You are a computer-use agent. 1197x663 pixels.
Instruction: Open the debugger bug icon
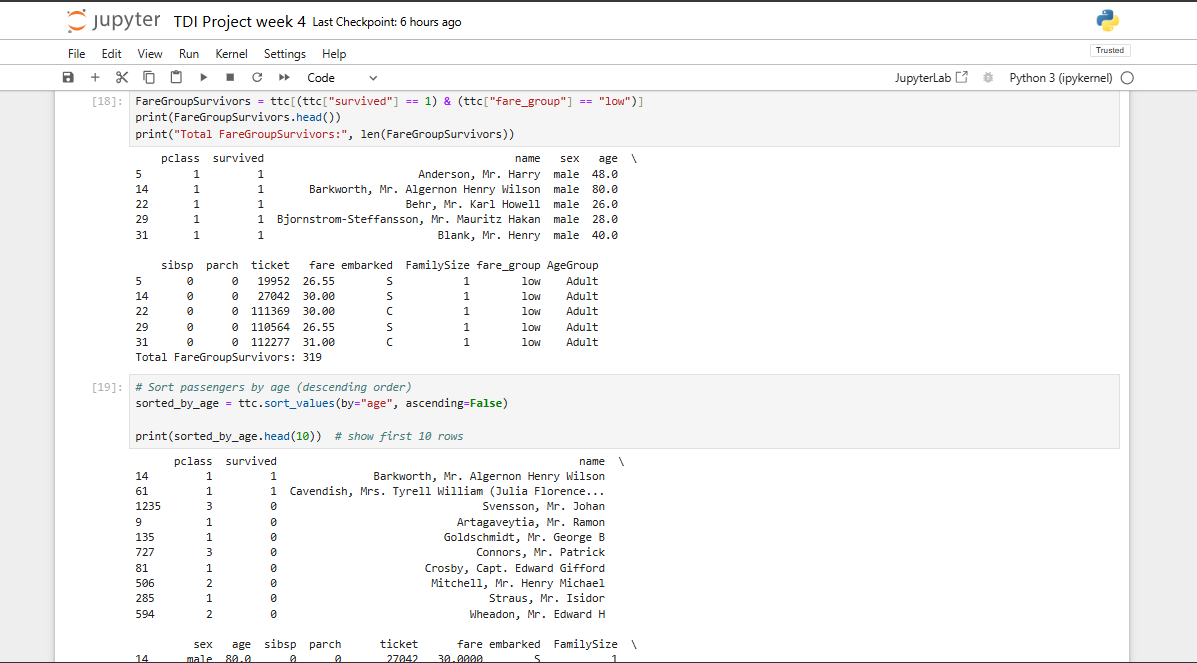(x=988, y=77)
